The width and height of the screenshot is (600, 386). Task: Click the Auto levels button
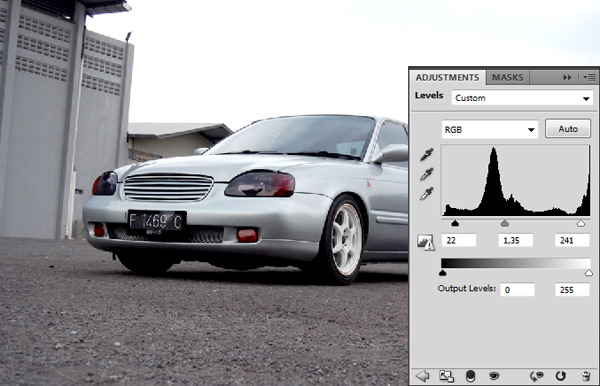coord(568,129)
